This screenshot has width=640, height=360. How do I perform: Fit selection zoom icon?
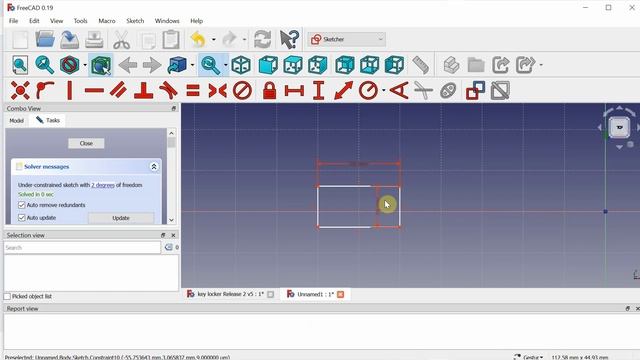pyautogui.click(x=44, y=65)
